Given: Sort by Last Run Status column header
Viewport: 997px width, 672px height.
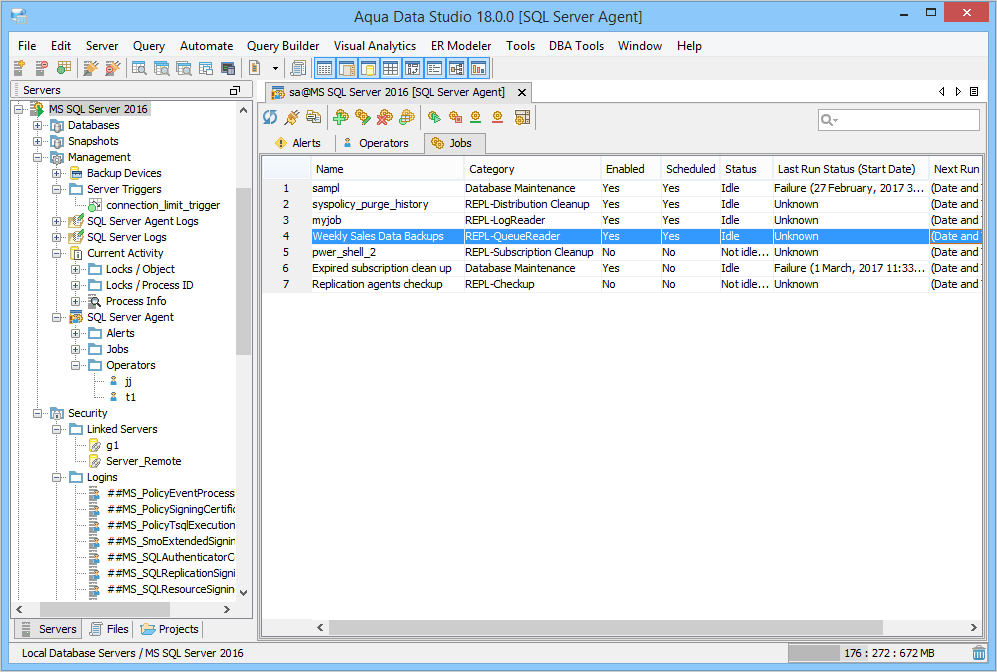Looking at the screenshot, I should click(851, 169).
